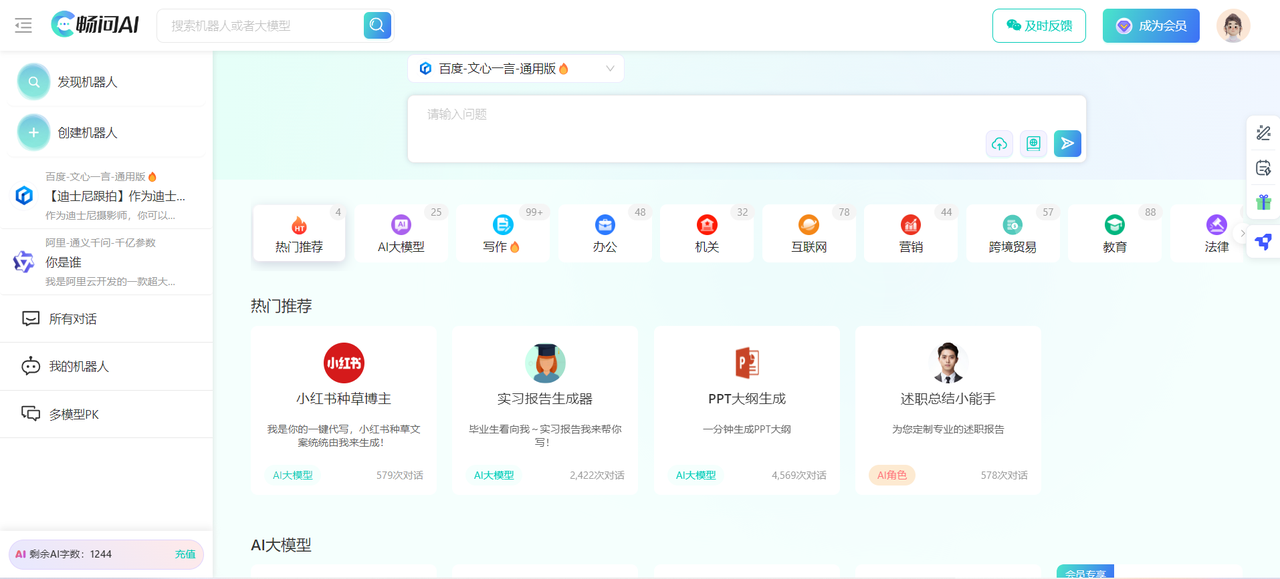Viewport: 1280px width, 579px height.
Task: Open the user avatar profile
Action: click(x=1232, y=26)
